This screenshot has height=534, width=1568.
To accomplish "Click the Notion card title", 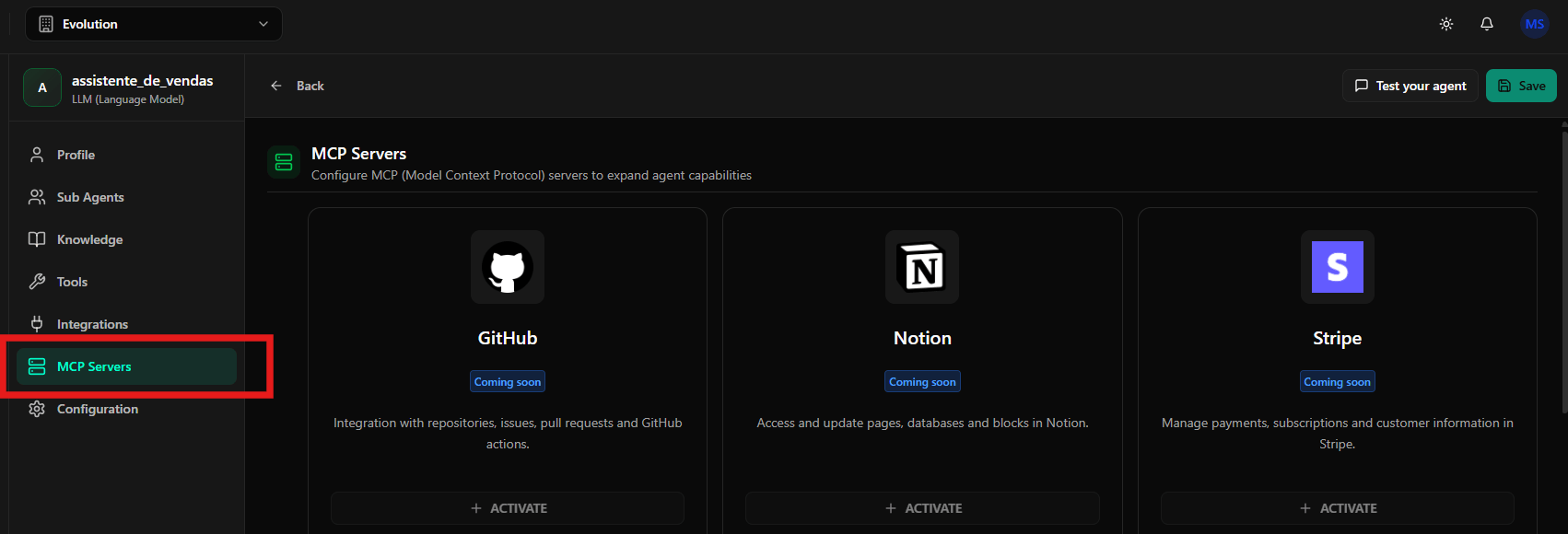I will tap(922, 338).
